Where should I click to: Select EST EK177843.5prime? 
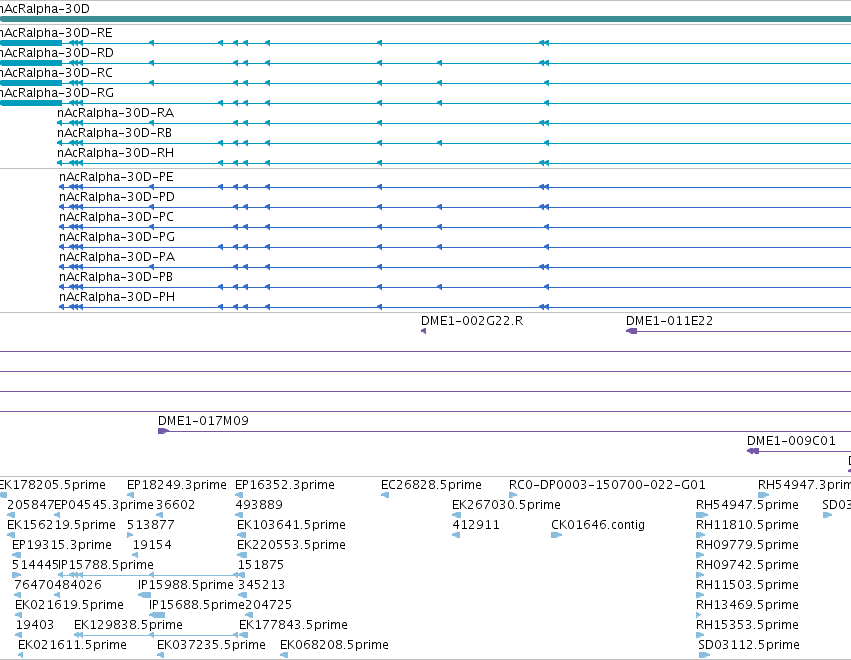click(x=293, y=625)
